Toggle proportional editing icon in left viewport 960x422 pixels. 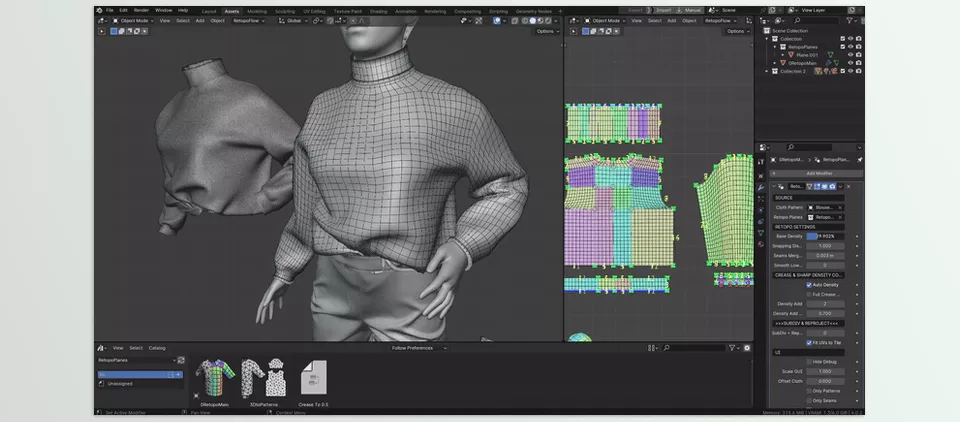click(353, 20)
